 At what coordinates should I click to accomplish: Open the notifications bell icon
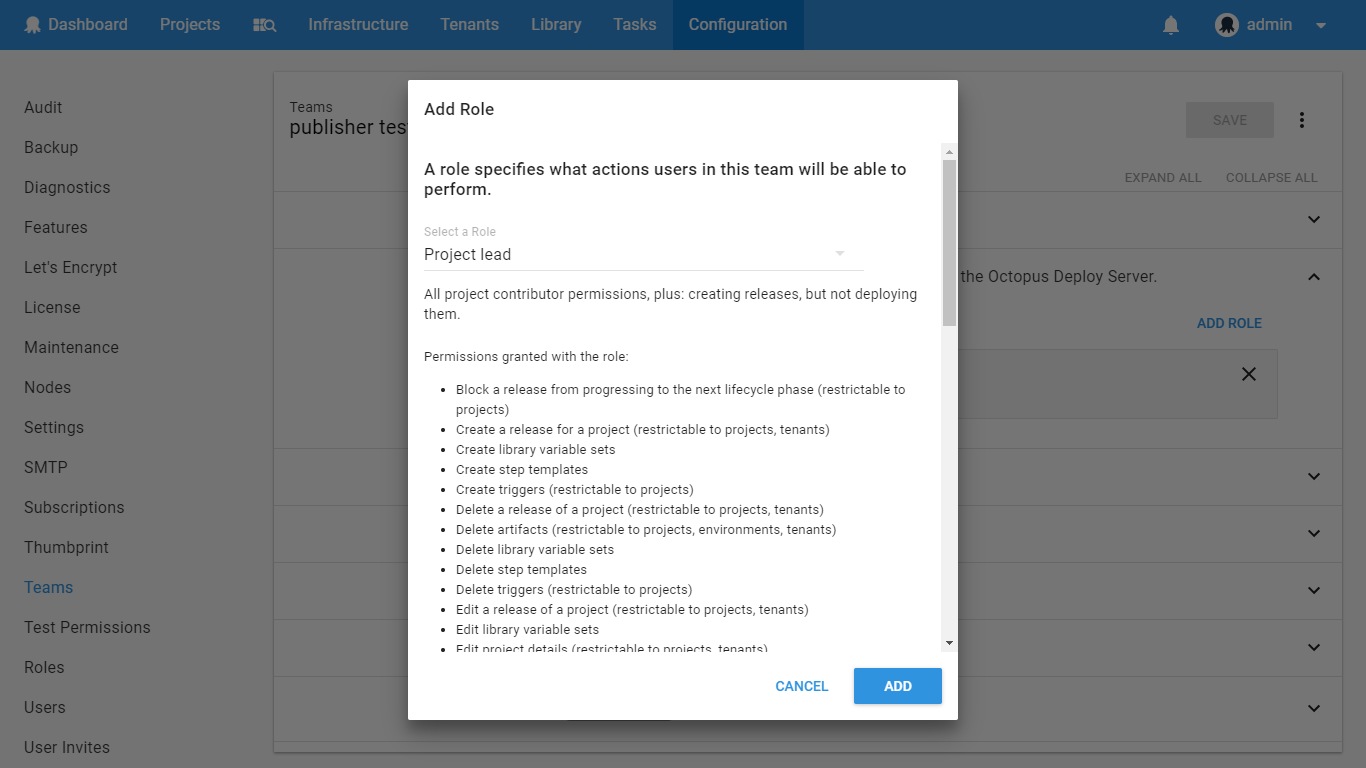1172,24
